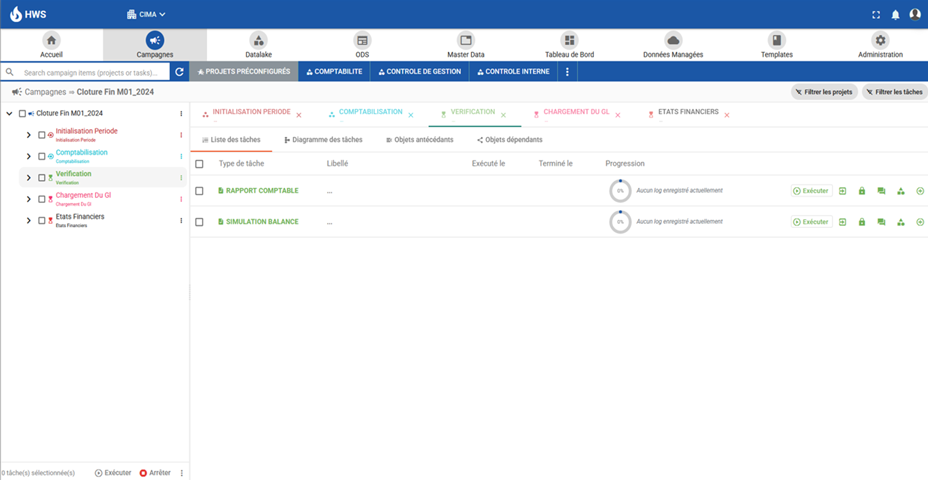
Task: Open notifications bell in header
Action: 895,15
